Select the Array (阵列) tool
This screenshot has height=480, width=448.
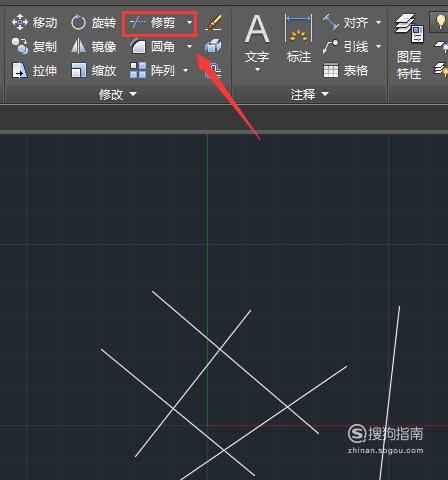tap(153, 71)
